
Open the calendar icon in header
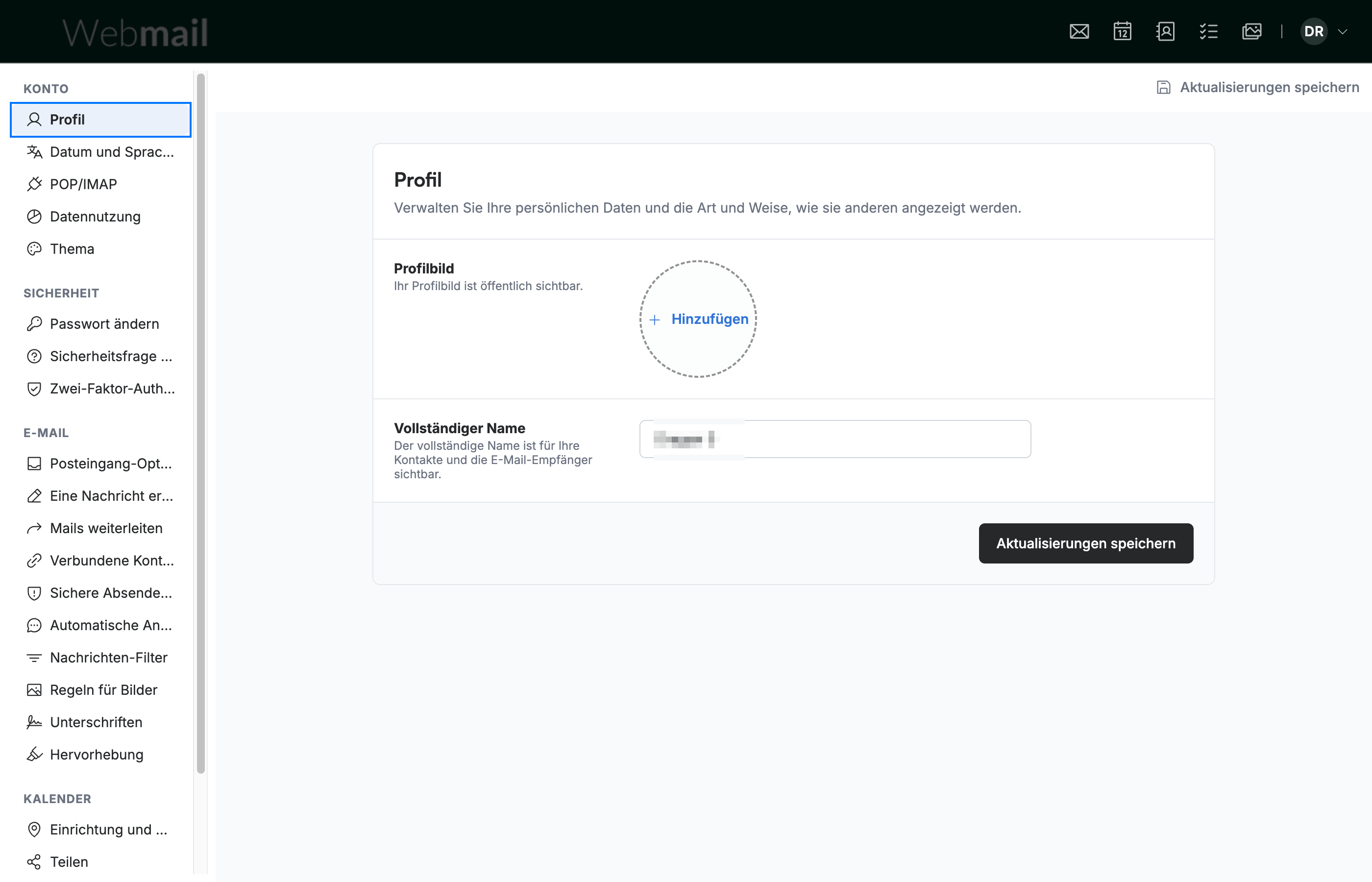pos(1122,31)
